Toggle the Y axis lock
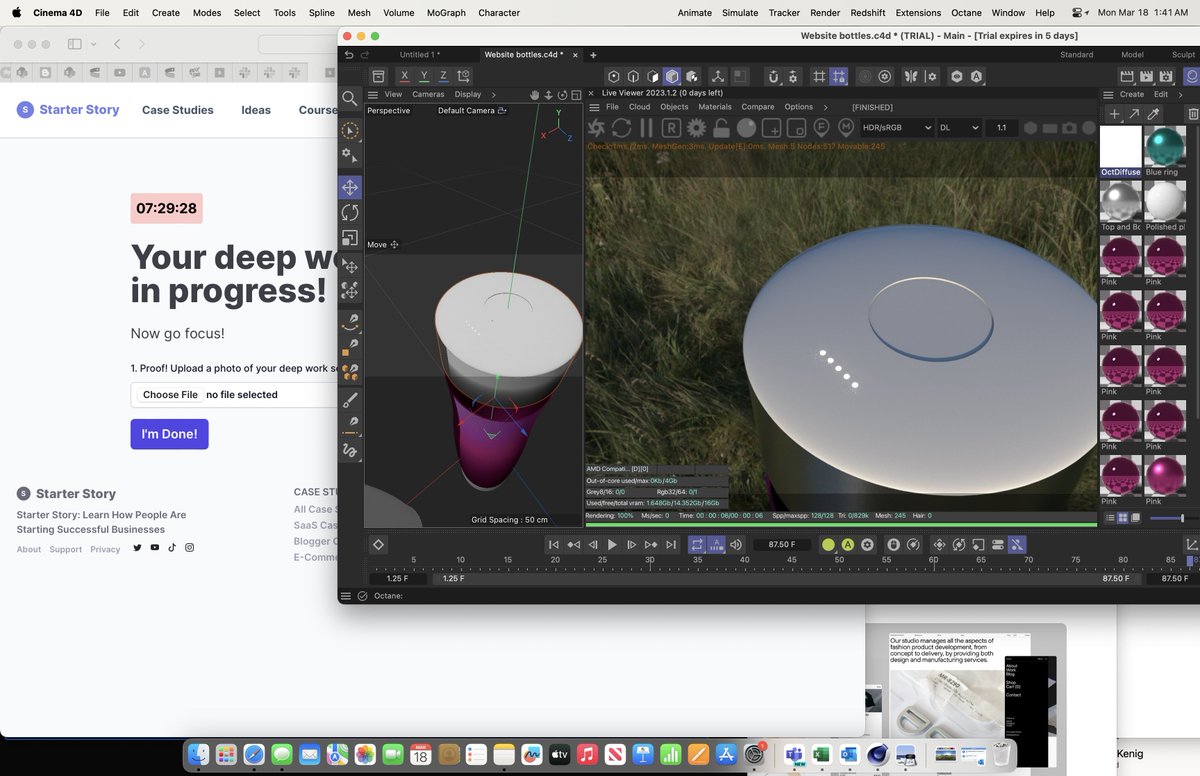The image size is (1200, 776). pos(424,76)
